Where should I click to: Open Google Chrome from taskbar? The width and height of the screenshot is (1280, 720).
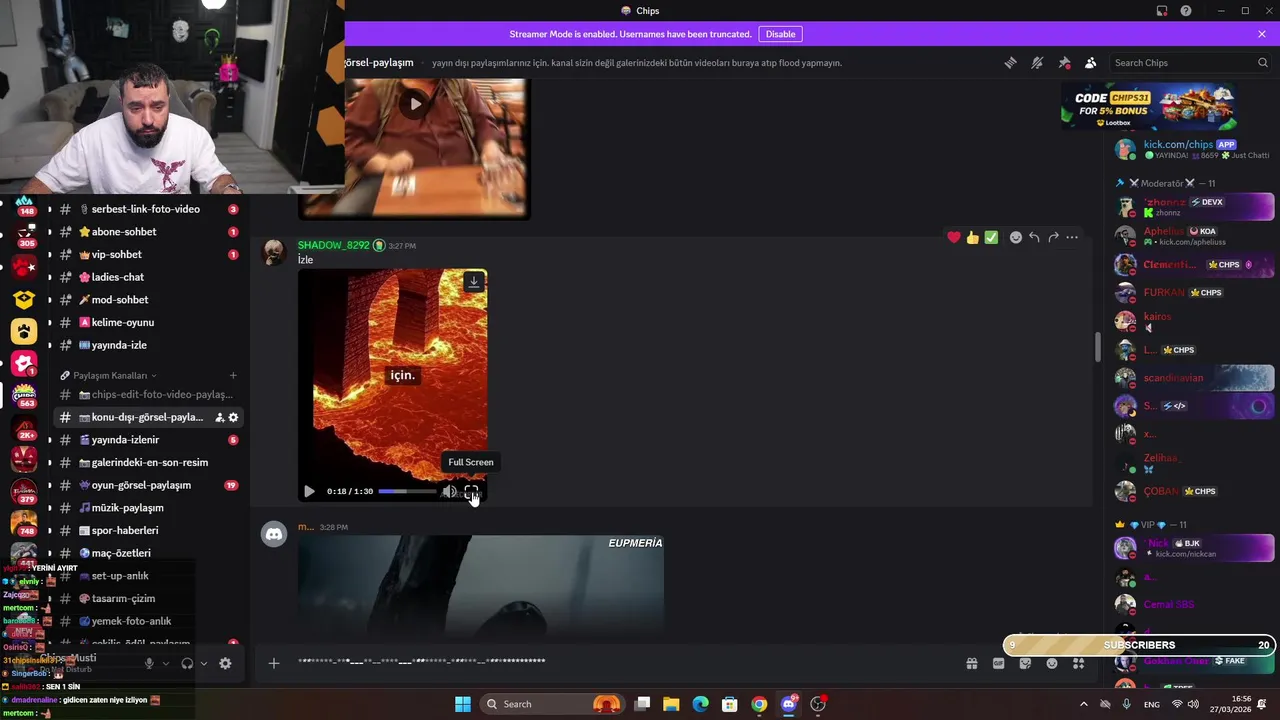759,704
